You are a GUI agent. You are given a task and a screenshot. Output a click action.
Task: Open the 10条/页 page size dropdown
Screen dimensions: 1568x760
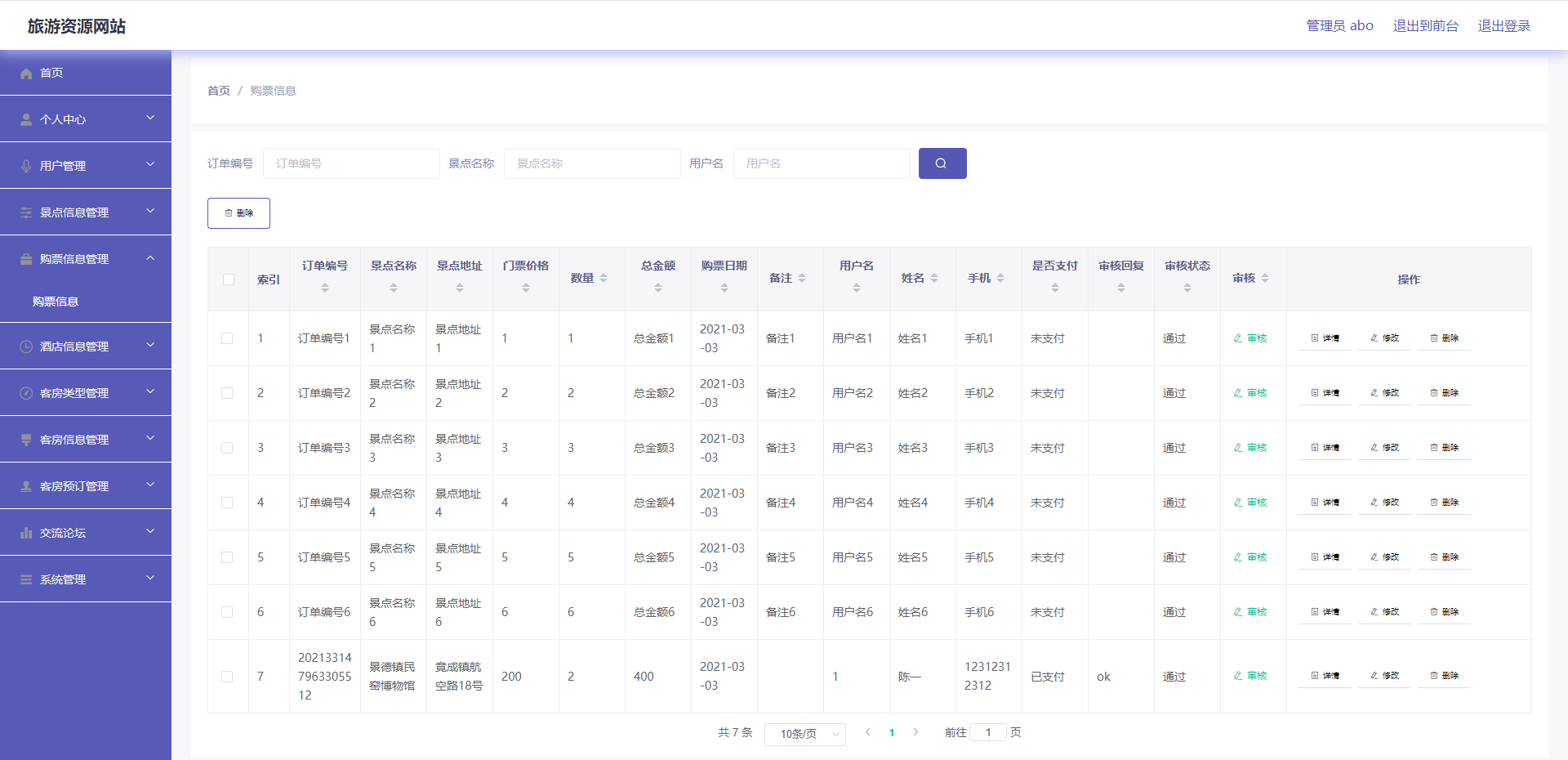coord(804,734)
